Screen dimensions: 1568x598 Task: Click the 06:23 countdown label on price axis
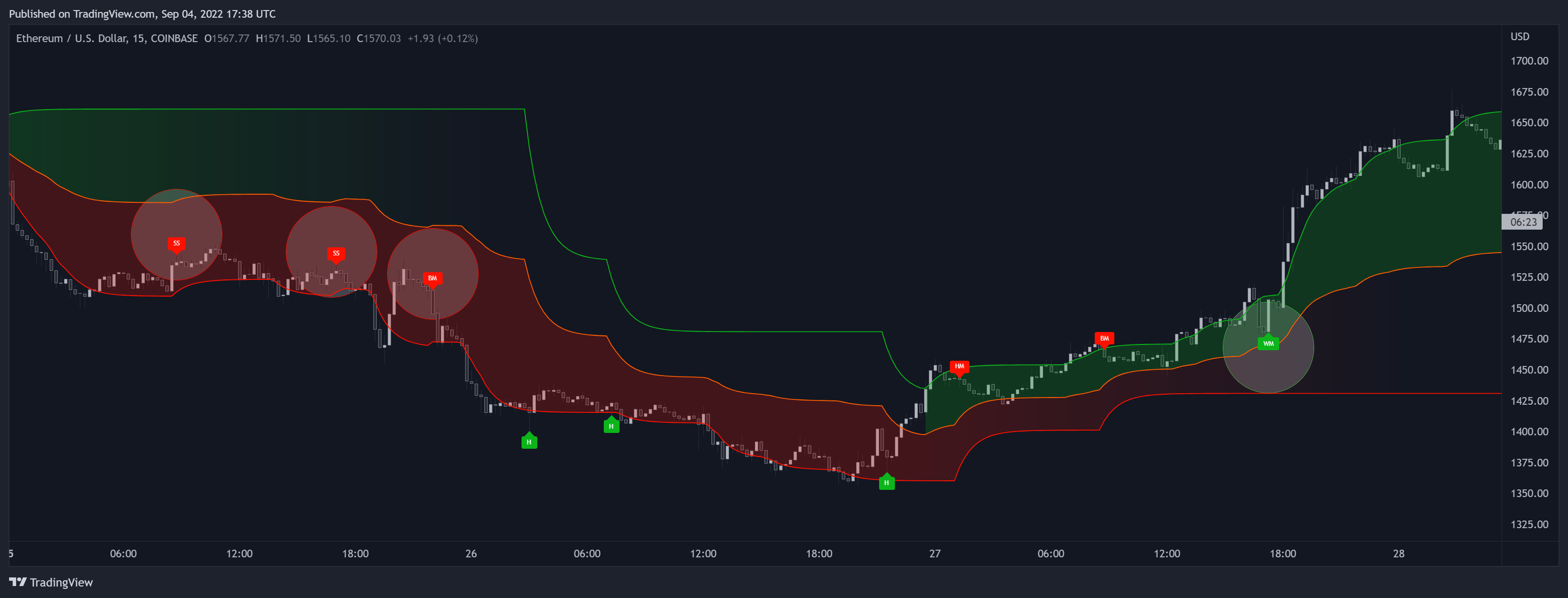pyautogui.click(x=1523, y=222)
